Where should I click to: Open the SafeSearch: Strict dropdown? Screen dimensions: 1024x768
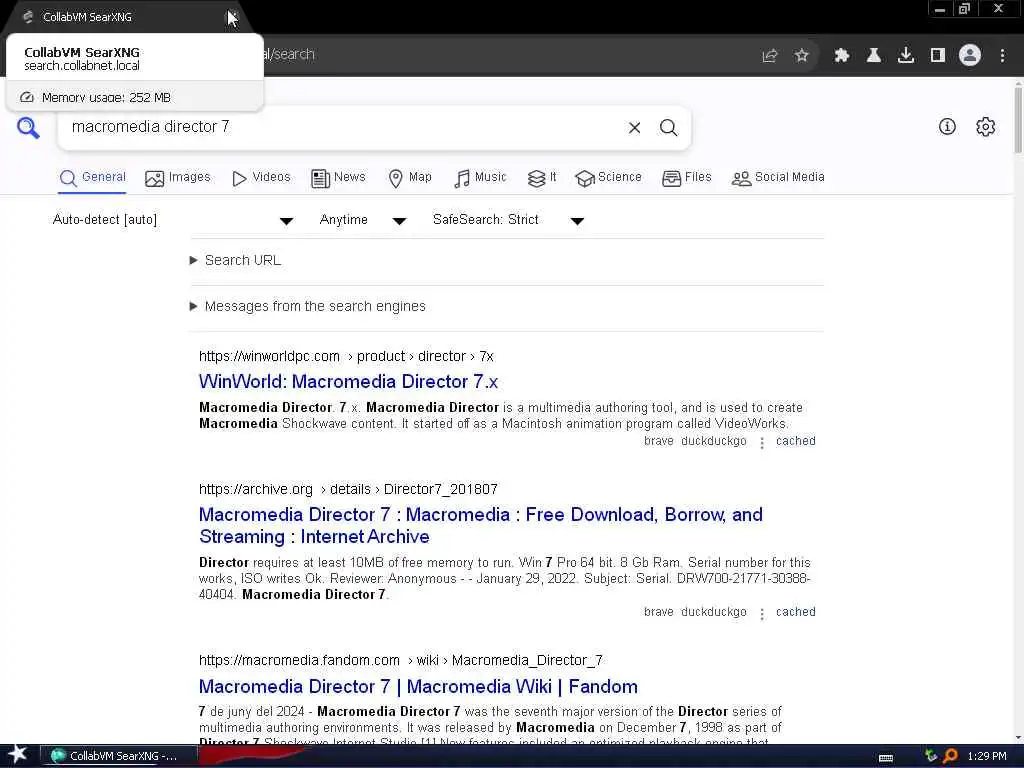pyautogui.click(x=508, y=220)
